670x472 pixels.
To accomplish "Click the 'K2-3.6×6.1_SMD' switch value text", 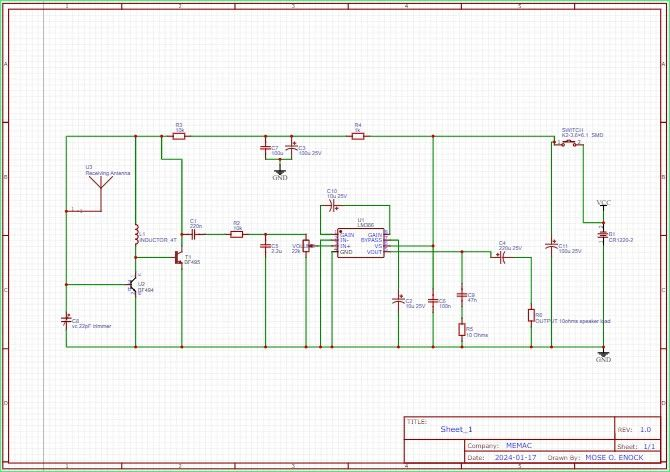I will pos(582,135).
